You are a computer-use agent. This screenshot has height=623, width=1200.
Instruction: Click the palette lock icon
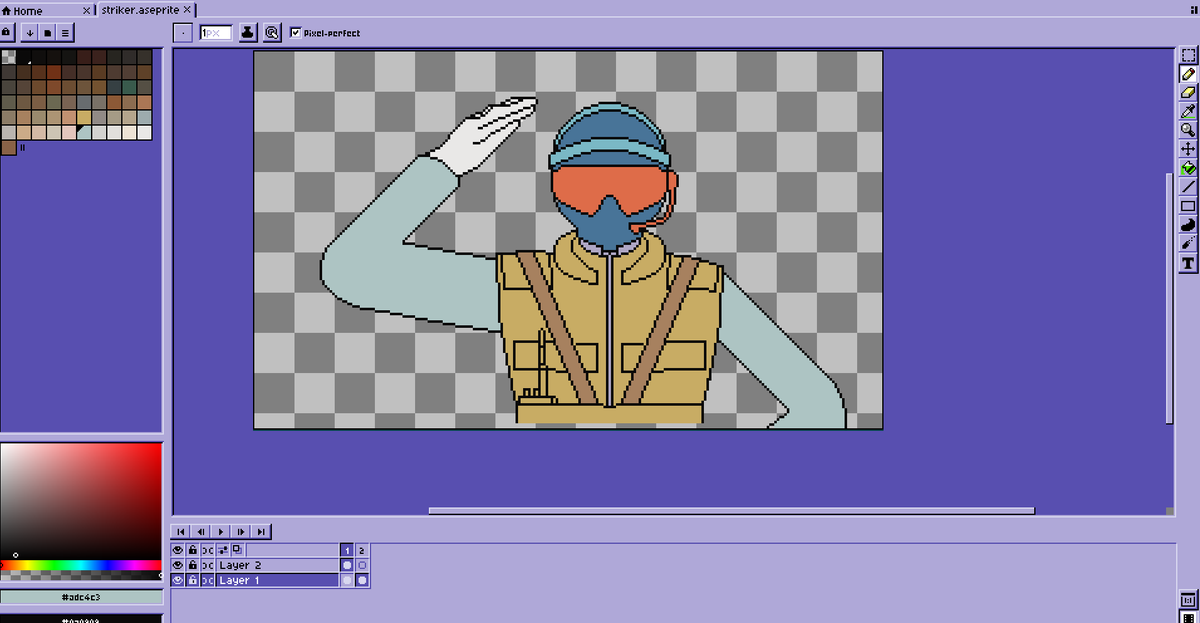click(x=7, y=32)
